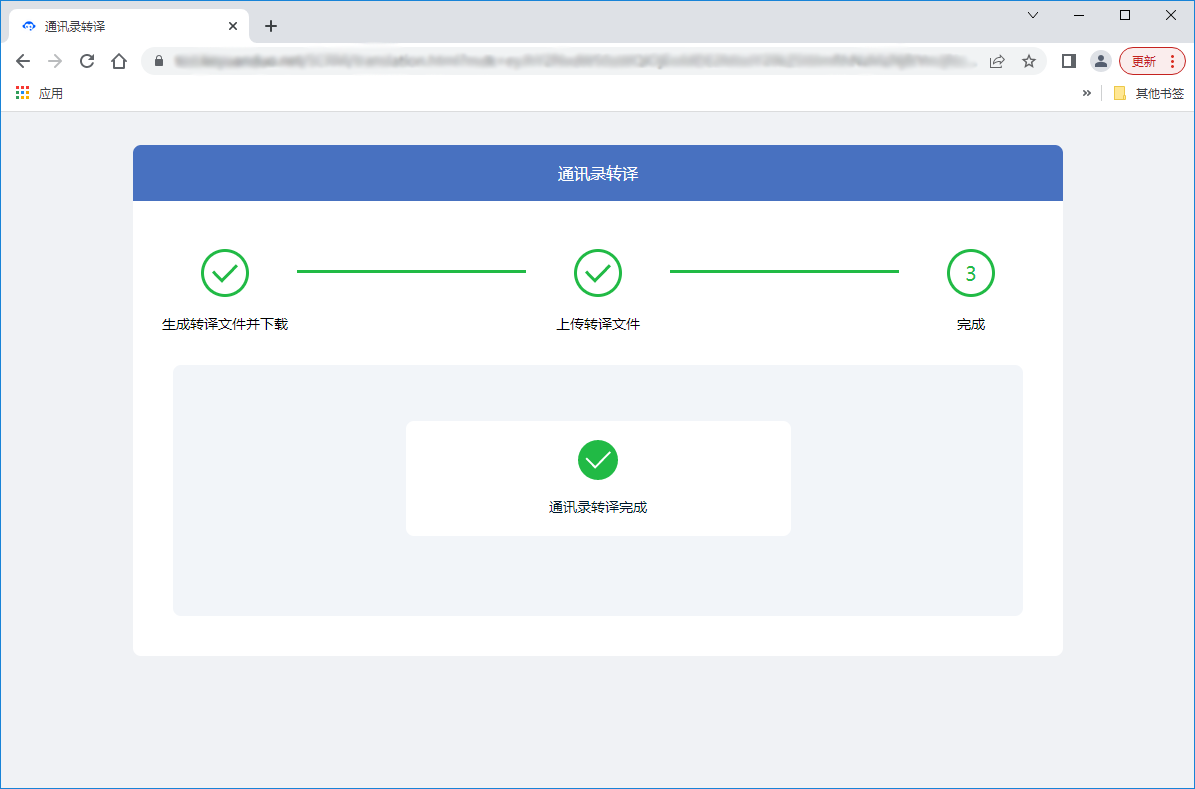The image size is (1195, 789).
Task: Open the user profile avatar
Action: [1100, 61]
